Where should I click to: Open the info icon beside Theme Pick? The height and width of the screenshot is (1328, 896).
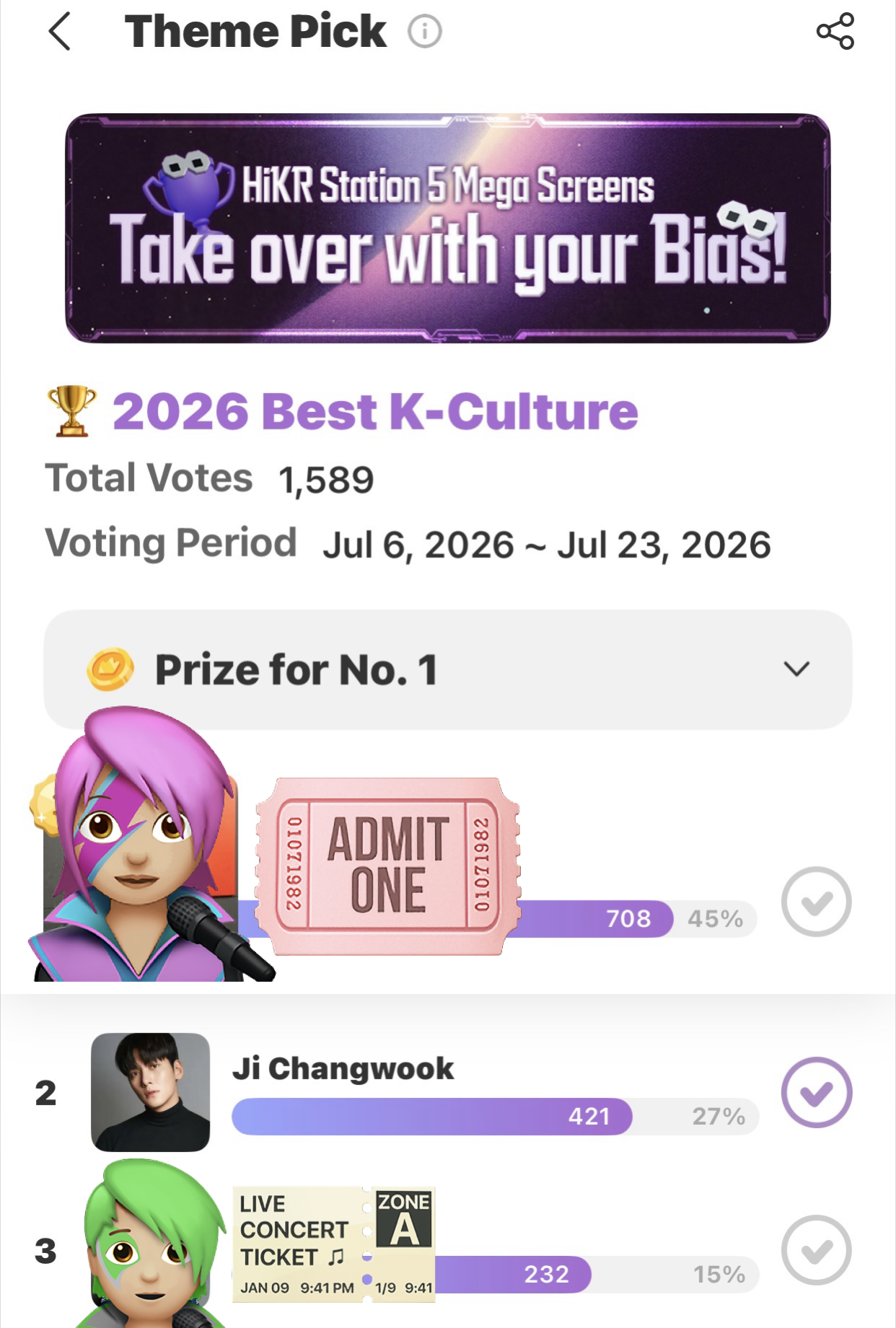pyautogui.click(x=425, y=32)
